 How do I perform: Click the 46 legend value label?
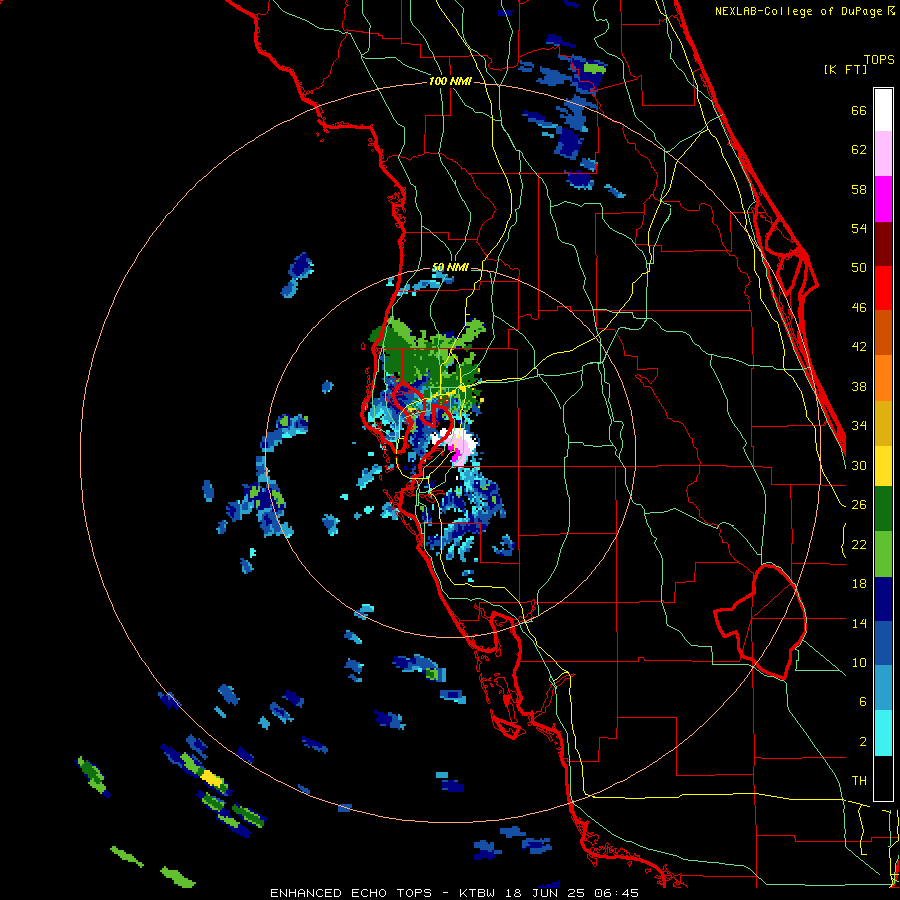point(859,308)
